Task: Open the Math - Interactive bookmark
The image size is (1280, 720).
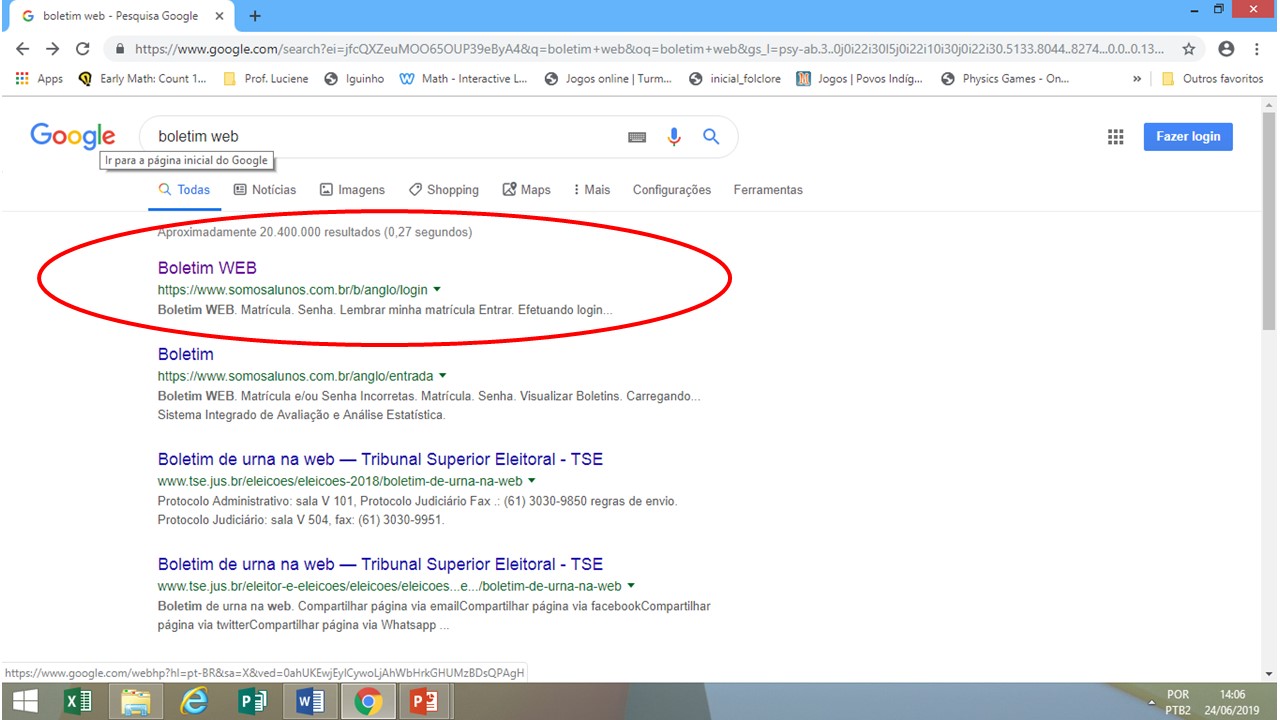Action: coord(463,78)
